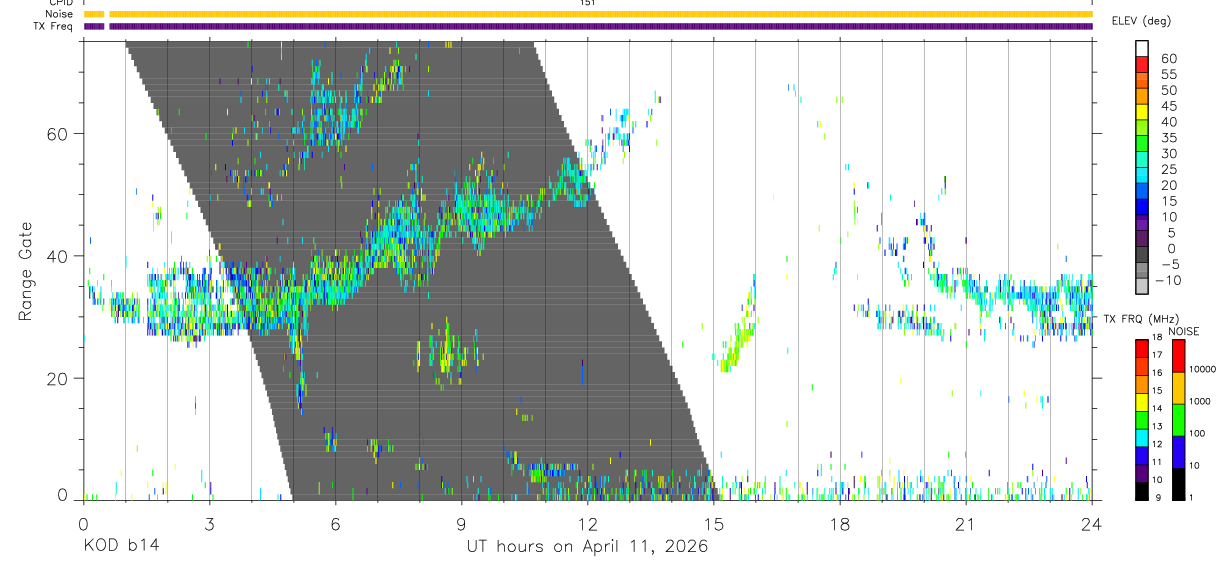Viewport: 1228px width, 567px height.
Task: Click the x-axis tick label '9'
Action: coord(461,524)
